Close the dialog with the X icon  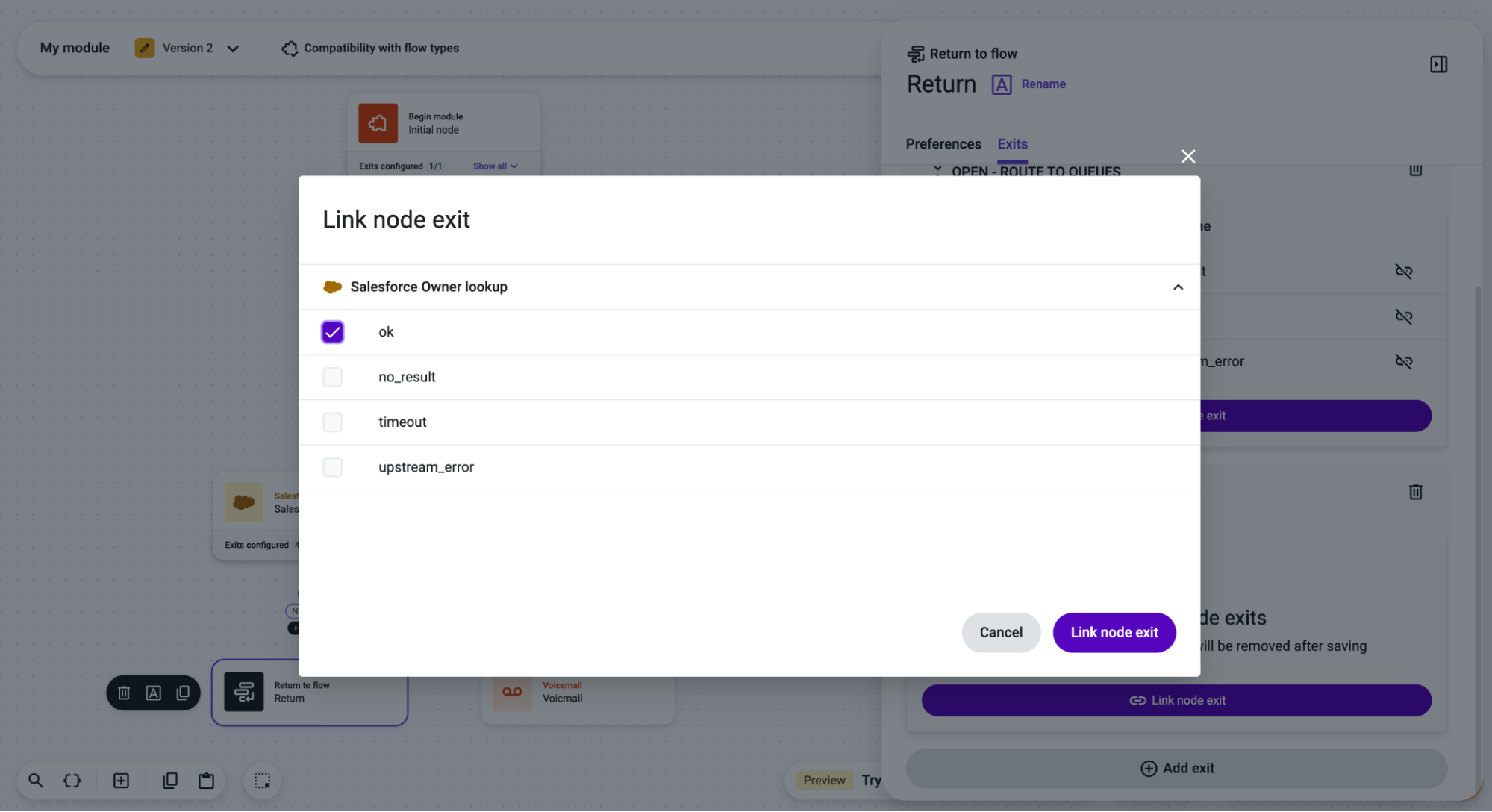(x=1188, y=156)
